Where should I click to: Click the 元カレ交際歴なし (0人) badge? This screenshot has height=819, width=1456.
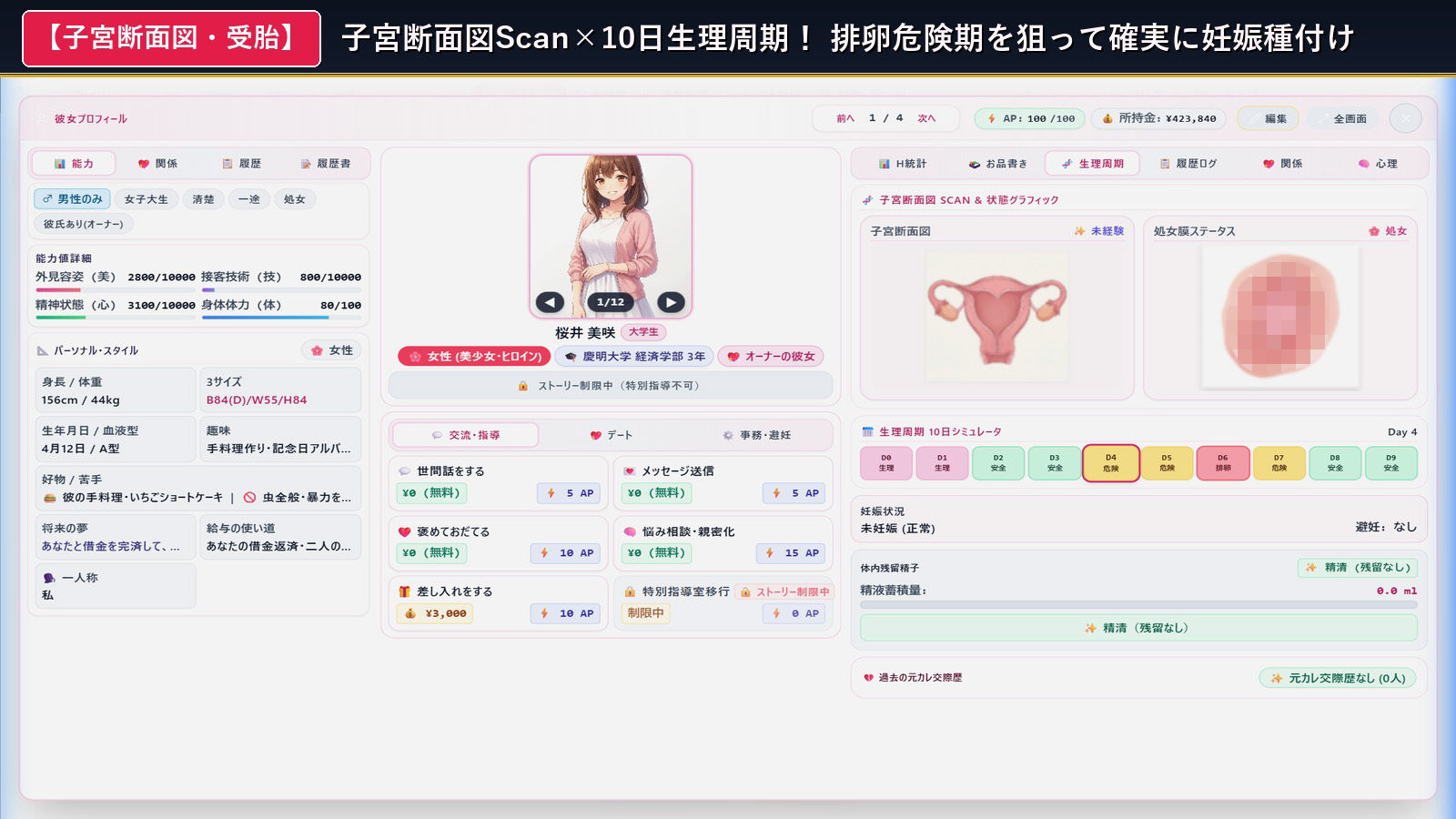(1338, 678)
